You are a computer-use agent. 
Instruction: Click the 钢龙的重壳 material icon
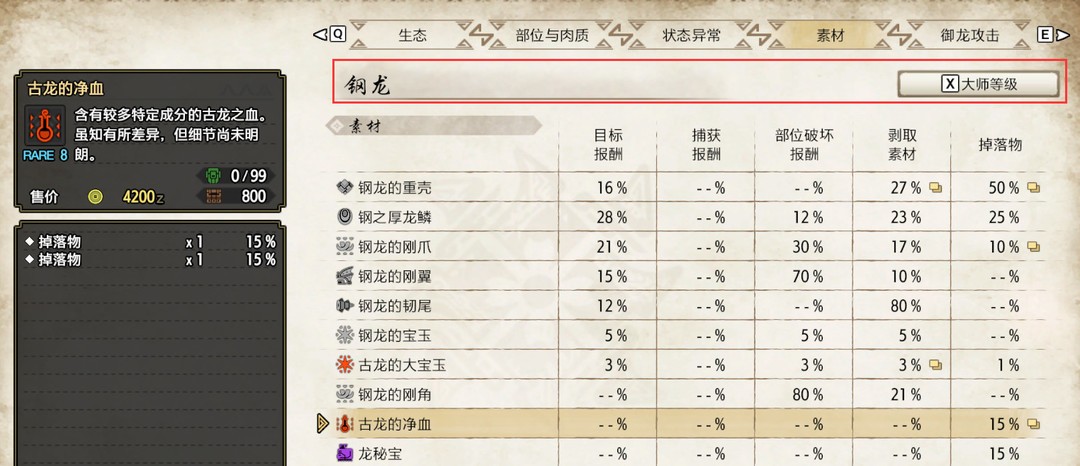(344, 187)
